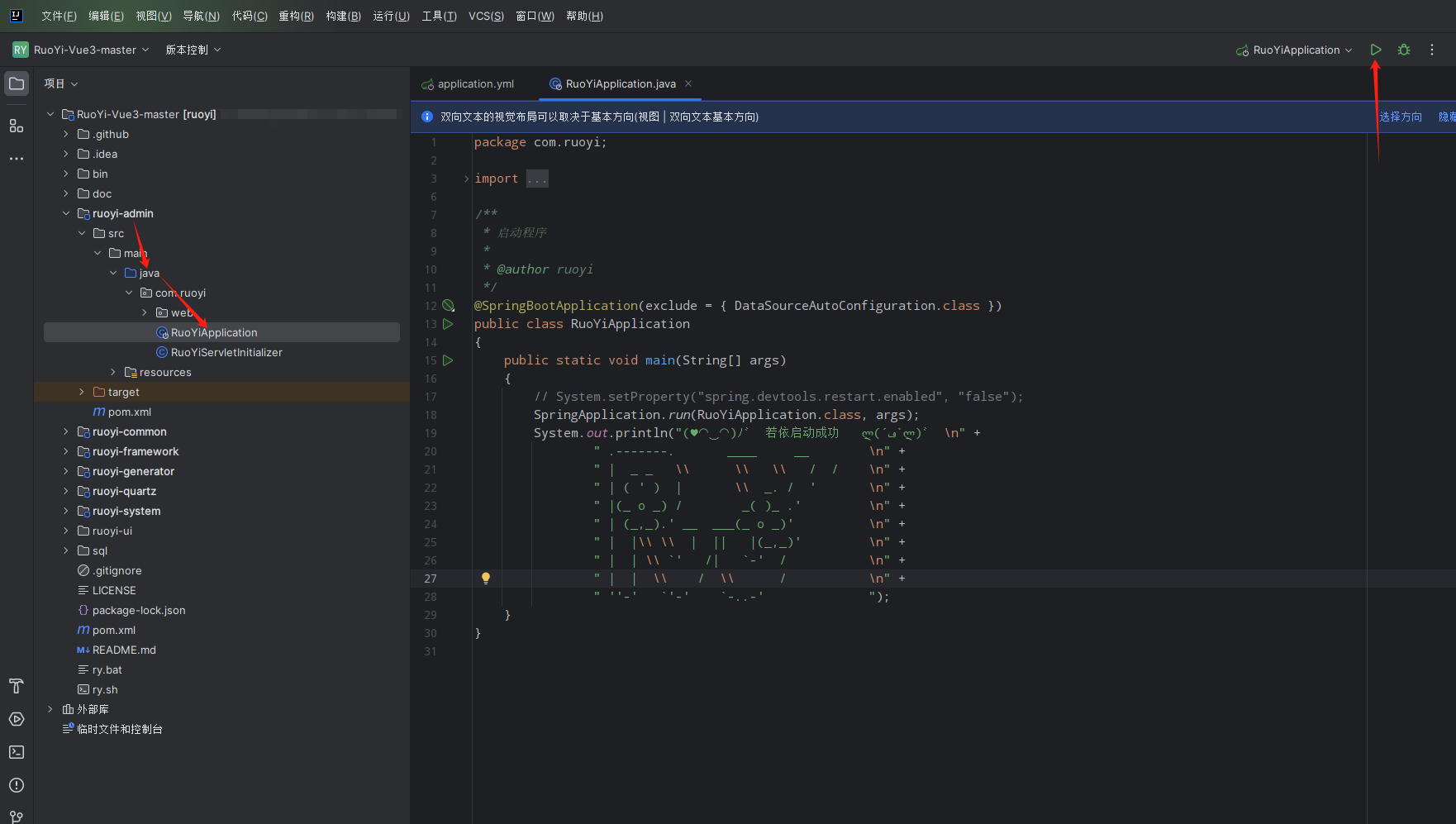Open 临时文件和控制台 scratches node
1456x824 pixels.
tap(112, 729)
